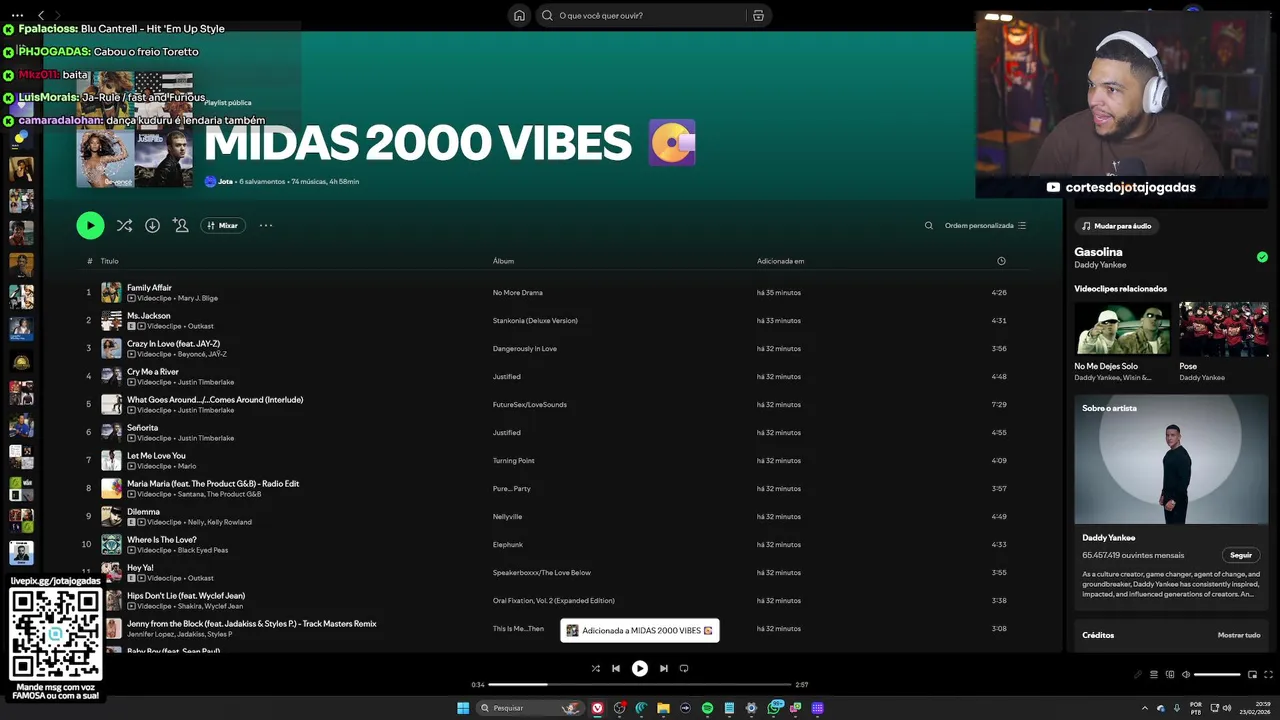Invite collaborators to the playlist
The height and width of the screenshot is (720, 1280).
180,225
